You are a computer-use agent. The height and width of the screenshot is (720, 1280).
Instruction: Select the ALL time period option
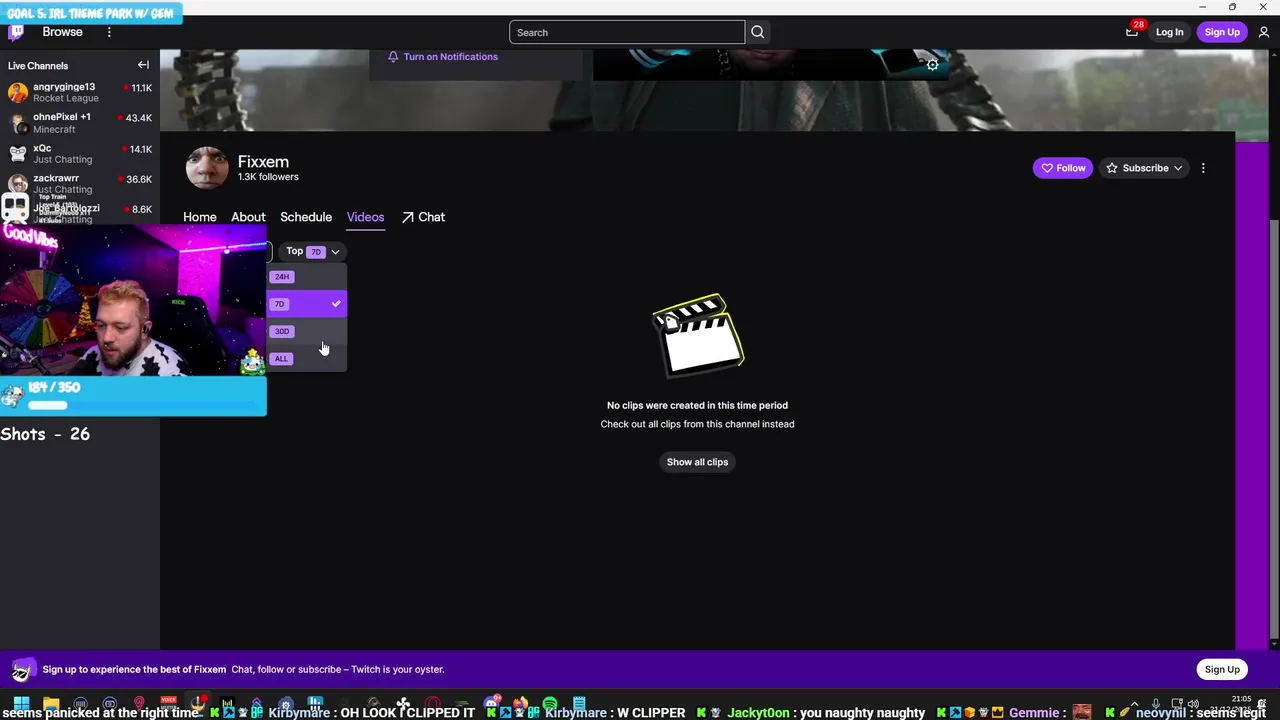pos(307,358)
